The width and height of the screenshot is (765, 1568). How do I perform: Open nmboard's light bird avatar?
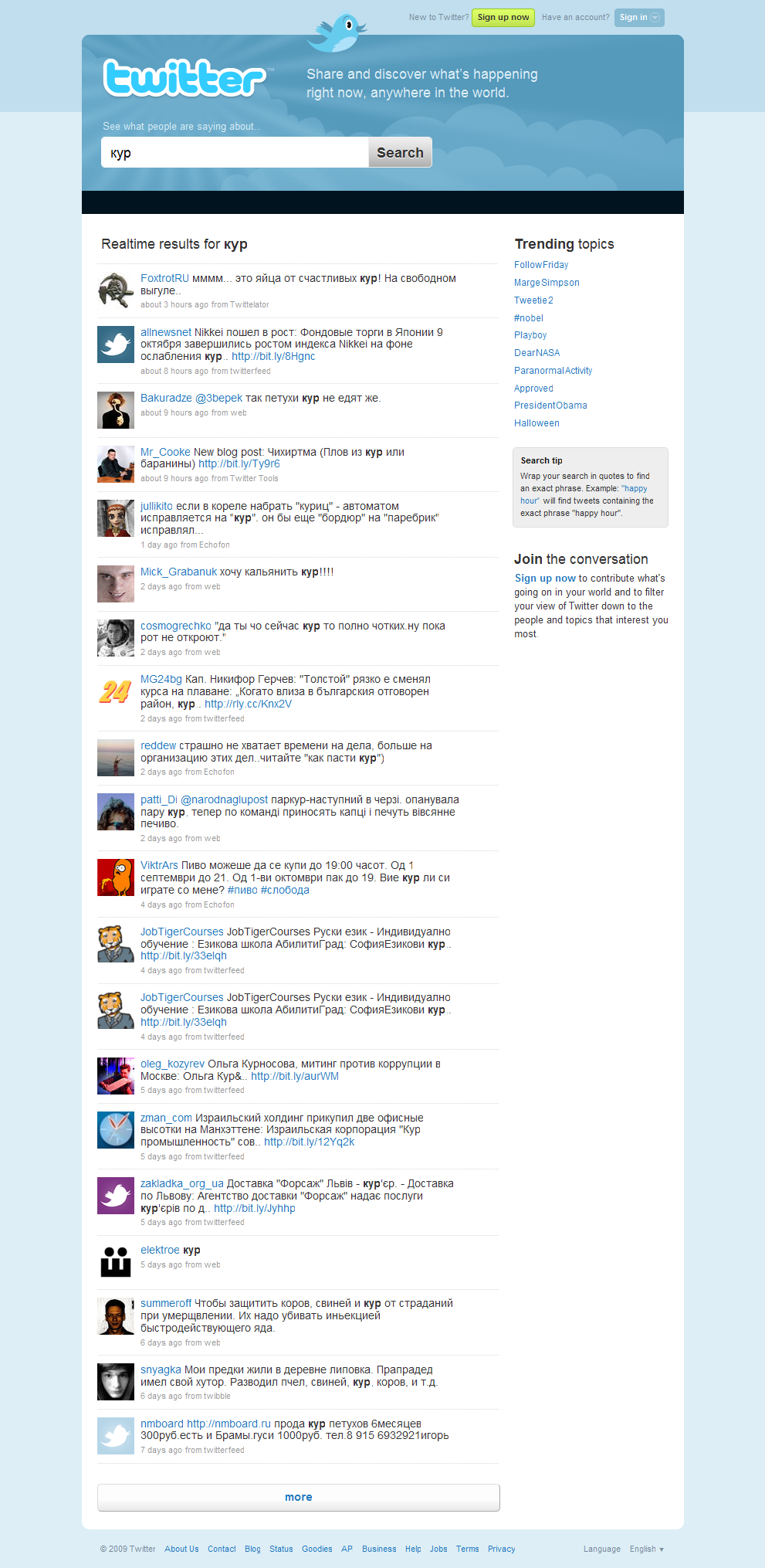click(116, 1436)
